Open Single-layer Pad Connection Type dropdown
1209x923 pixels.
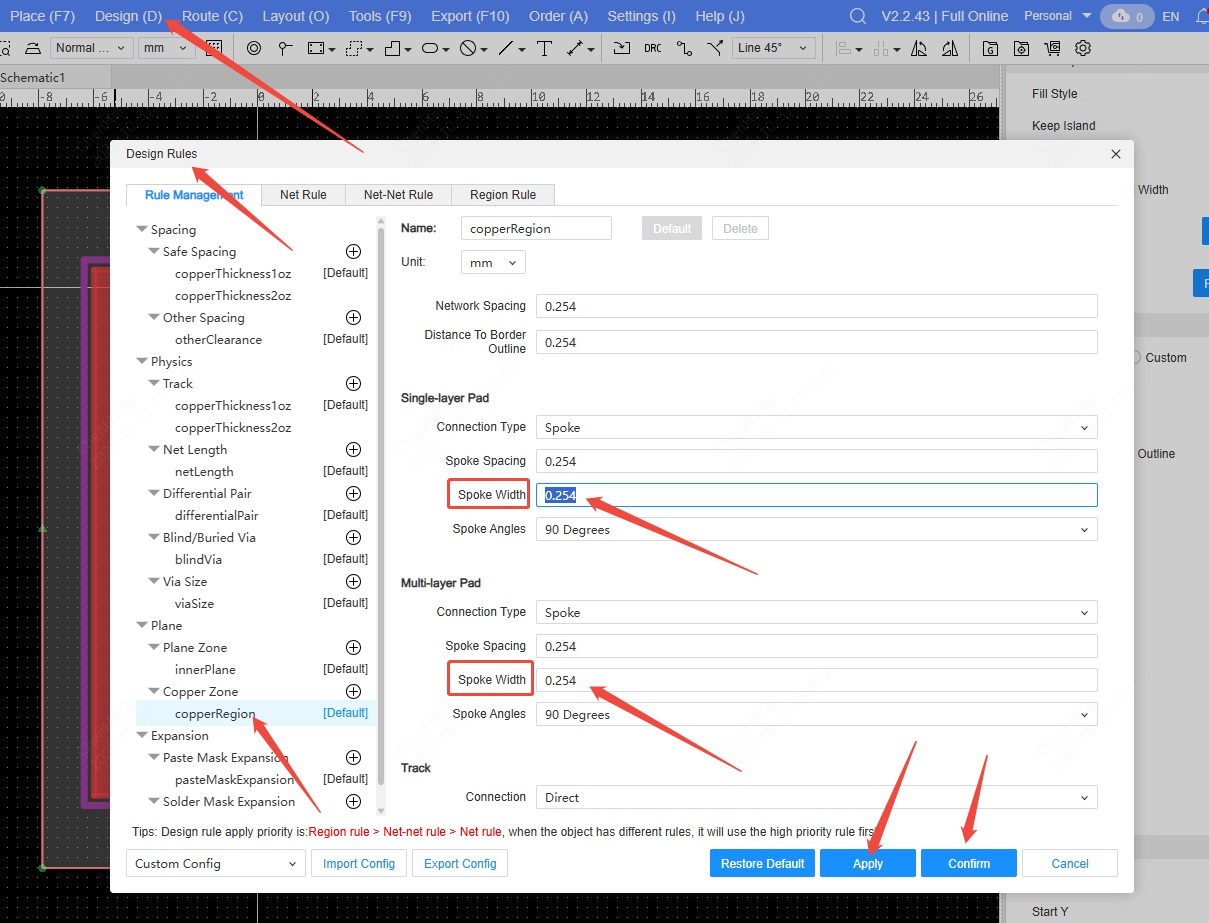(816, 428)
